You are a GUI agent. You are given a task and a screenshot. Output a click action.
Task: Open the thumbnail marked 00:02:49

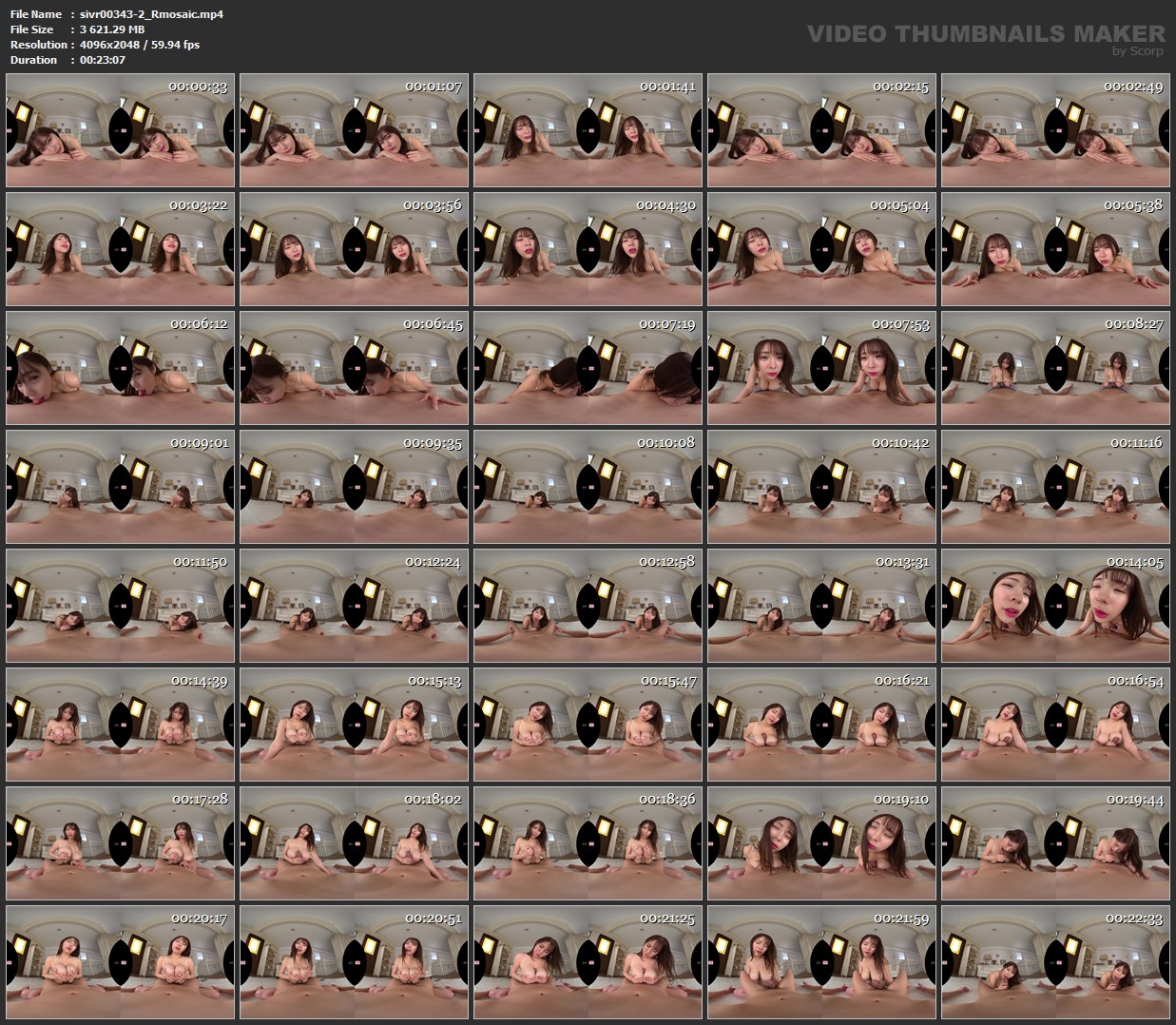(1055, 130)
